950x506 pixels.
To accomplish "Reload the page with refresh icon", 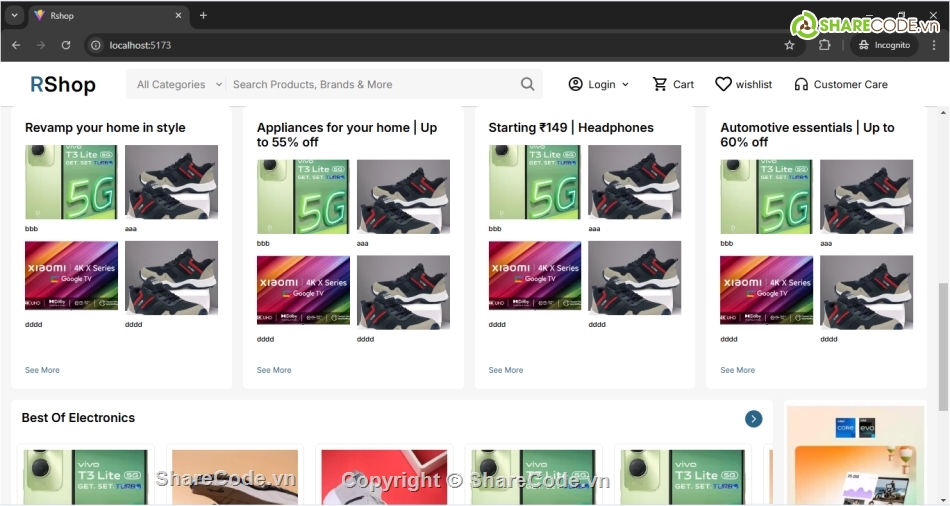I will (66, 45).
